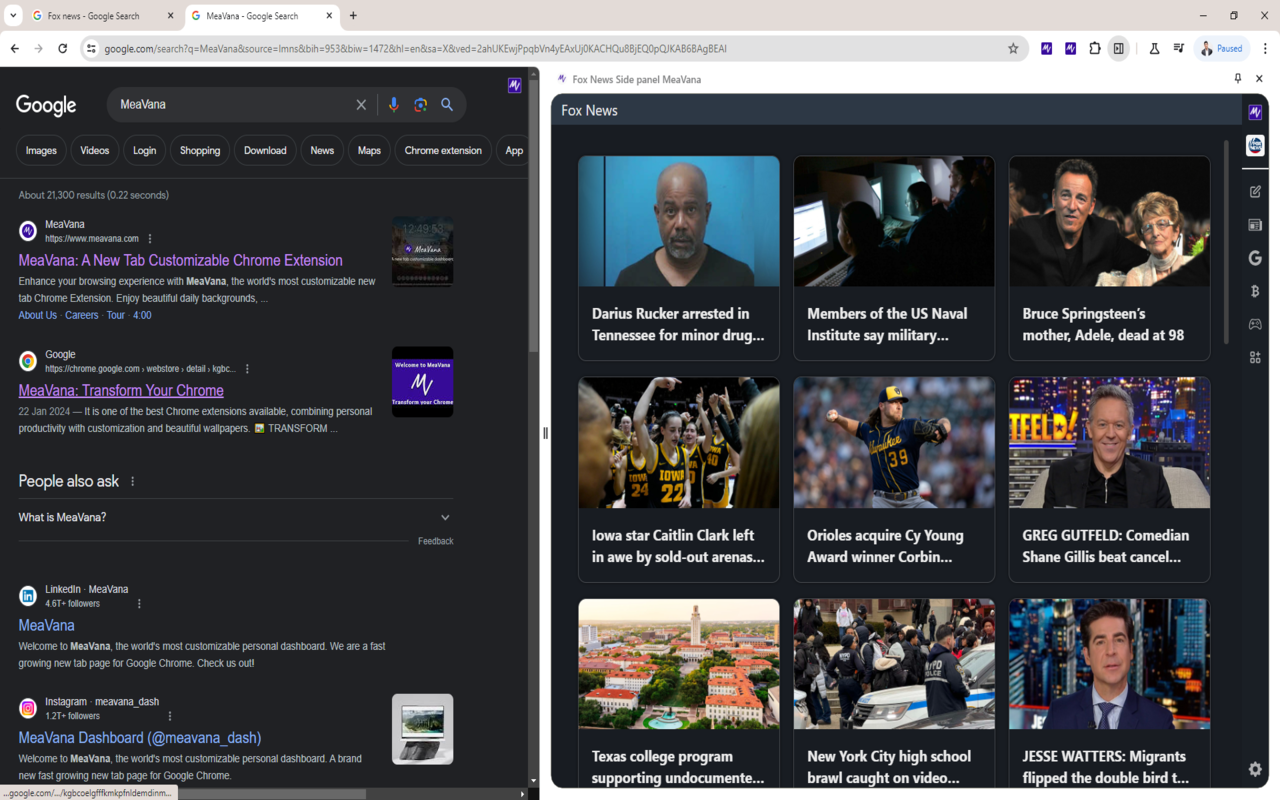
Task: Click the Google logo
Action: (x=46, y=105)
